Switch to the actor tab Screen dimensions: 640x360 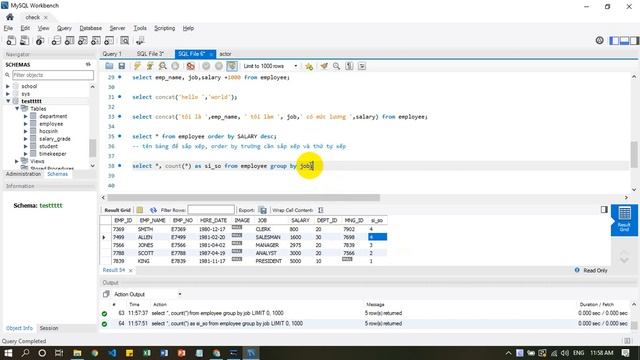225,54
